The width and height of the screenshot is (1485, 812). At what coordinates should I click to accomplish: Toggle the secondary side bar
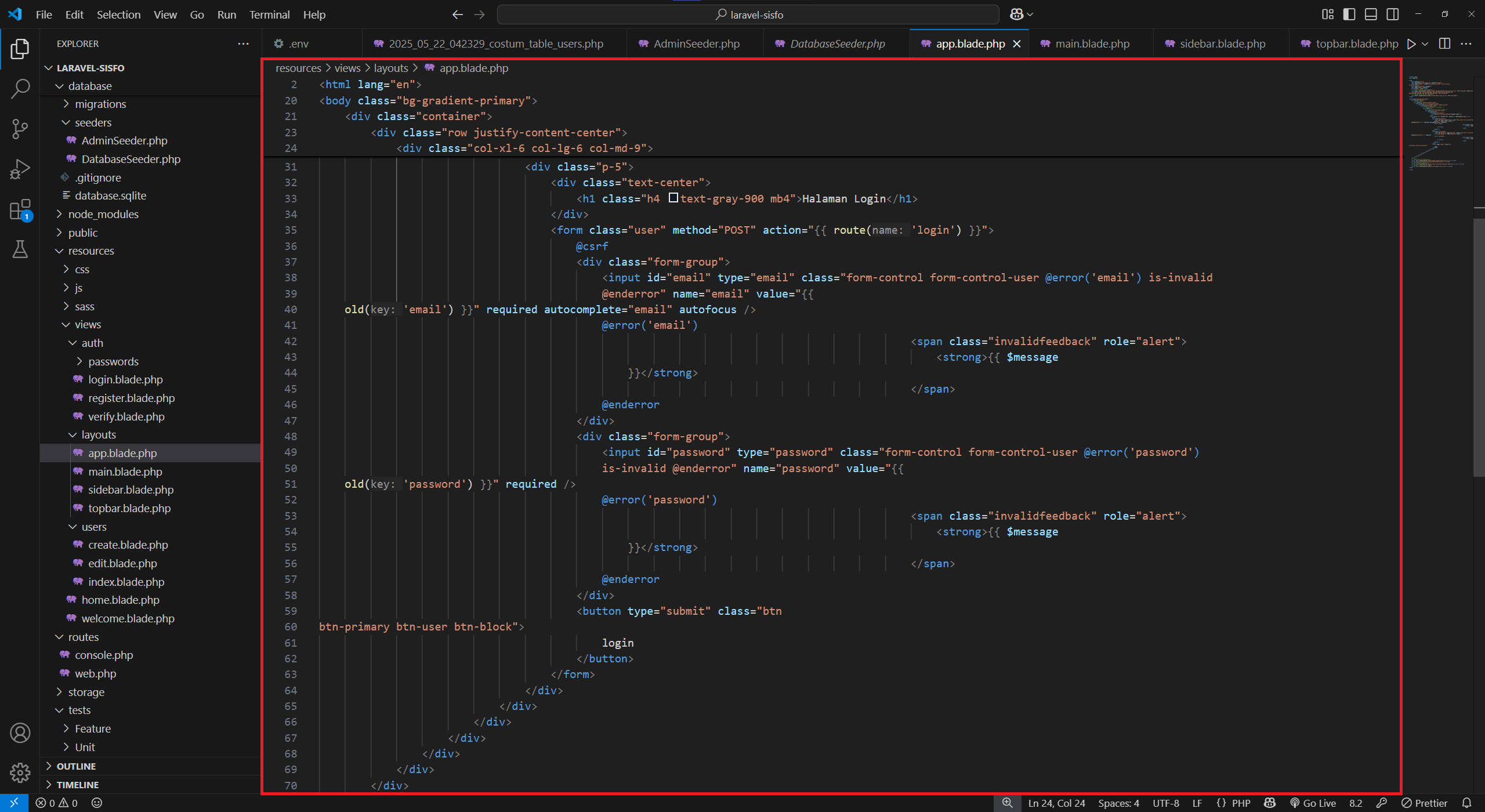pyautogui.click(x=1393, y=14)
